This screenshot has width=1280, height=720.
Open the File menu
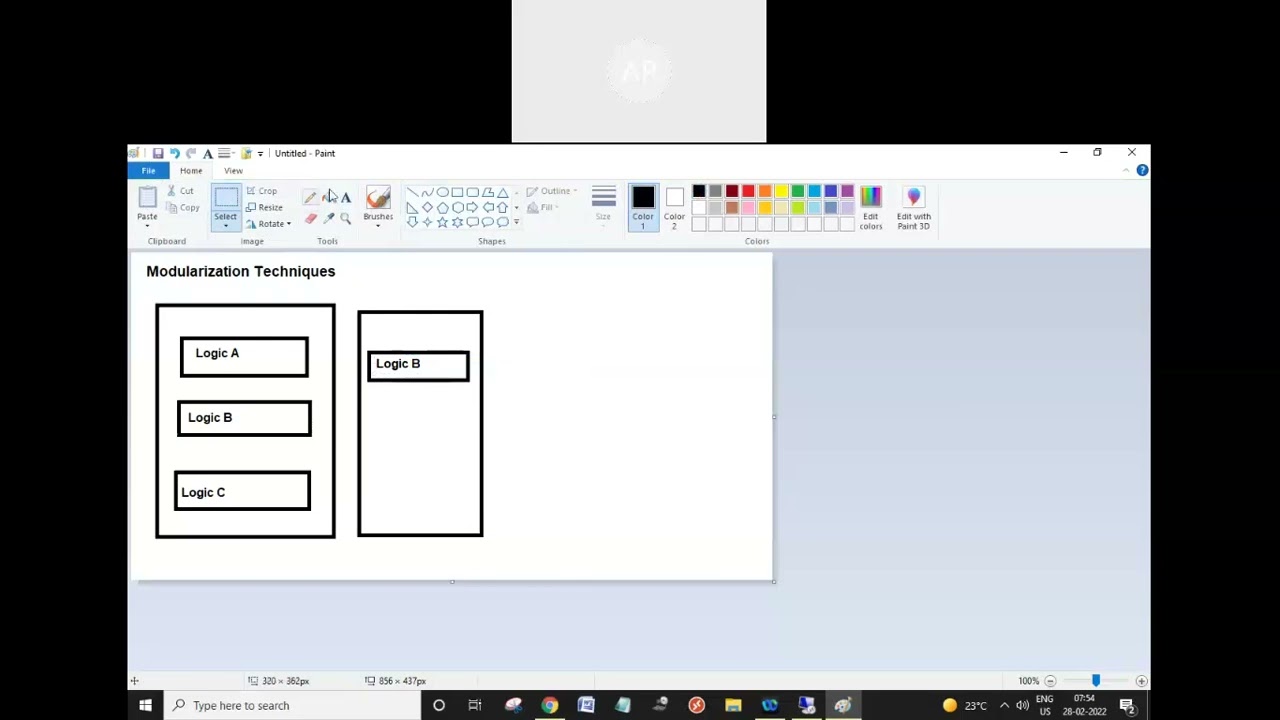click(x=148, y=171)
